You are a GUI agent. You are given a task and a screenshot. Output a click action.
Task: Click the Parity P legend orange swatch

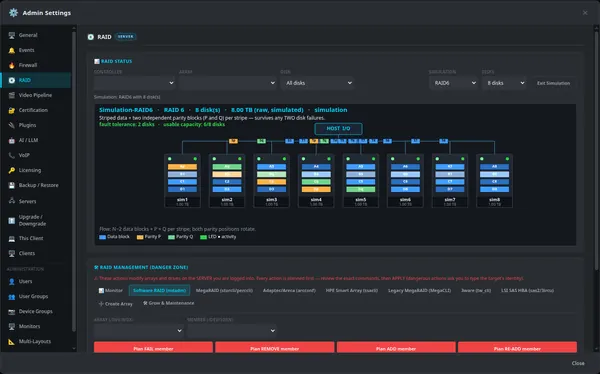pyautogui.click(x=140, y=237)
